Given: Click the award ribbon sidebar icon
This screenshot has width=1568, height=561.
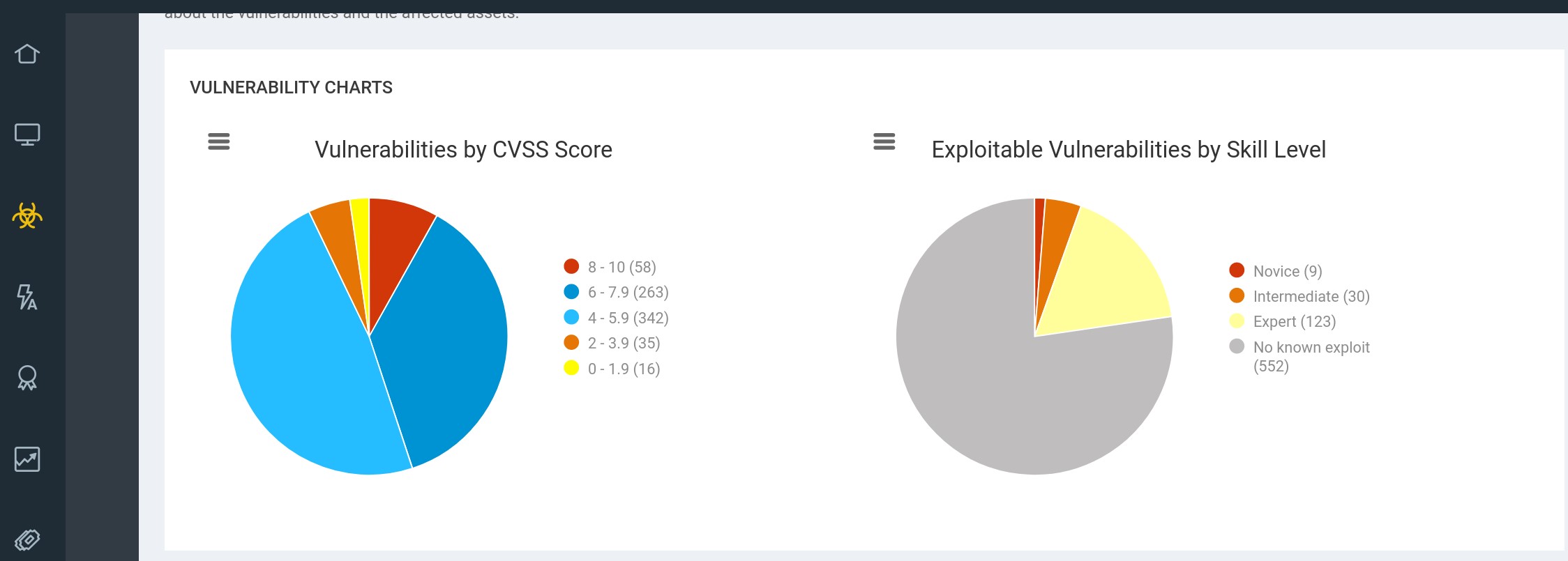Looking at the screenshot, I should point(27,378).
